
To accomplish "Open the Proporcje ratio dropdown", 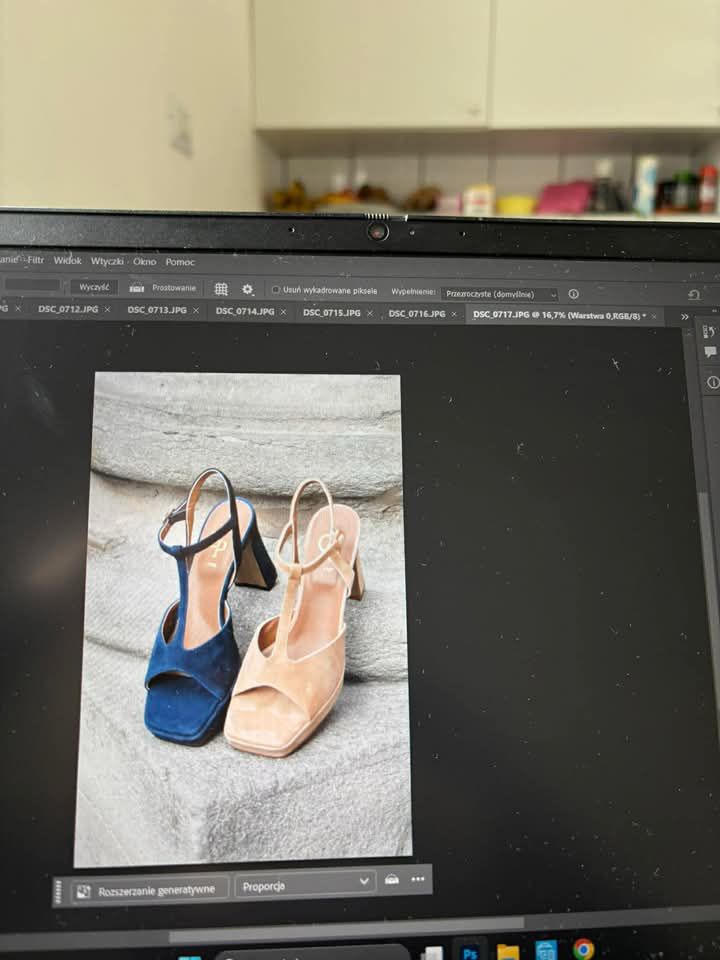I will (305, 884).
